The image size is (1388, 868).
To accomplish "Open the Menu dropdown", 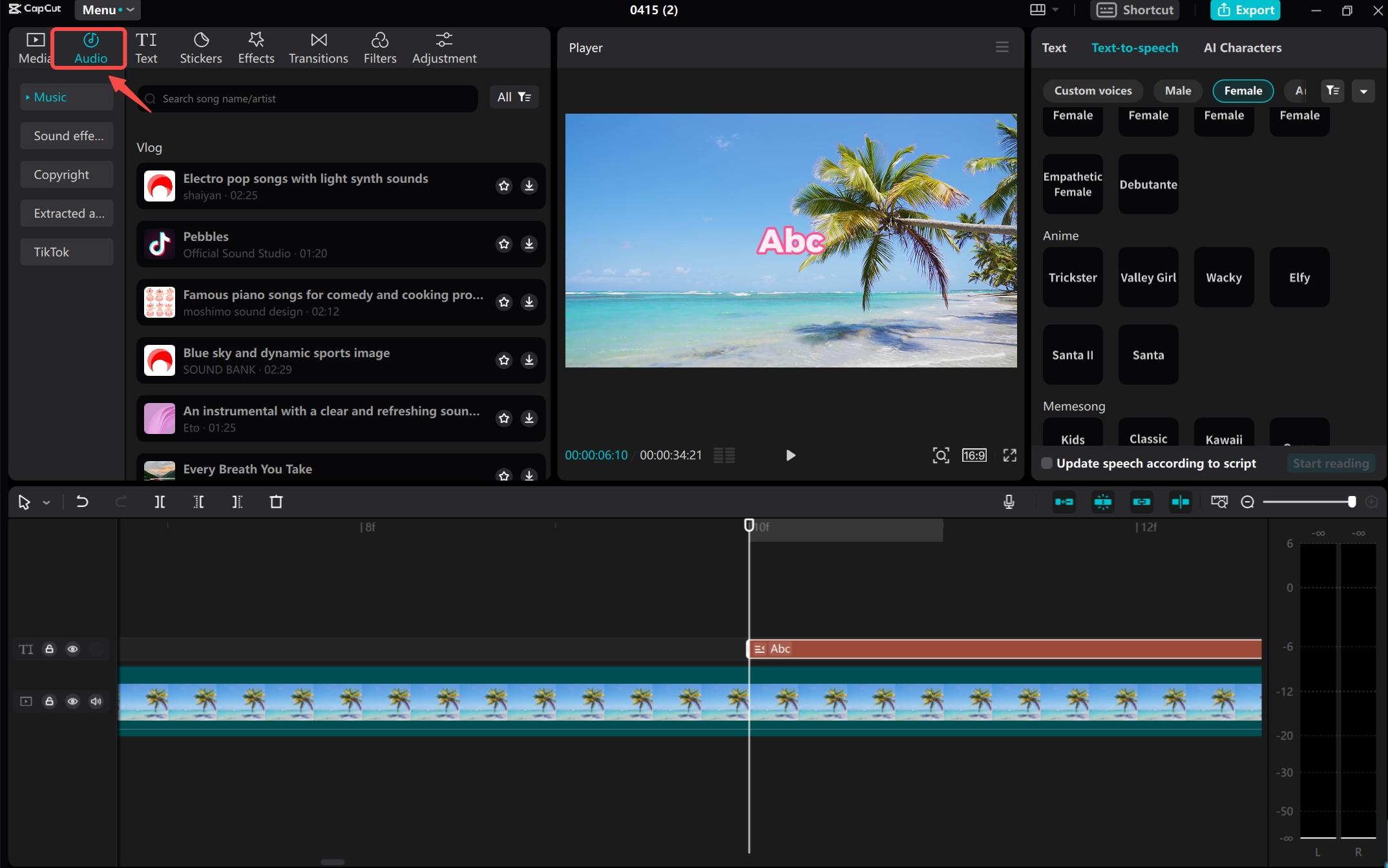I will click(107, 10).
